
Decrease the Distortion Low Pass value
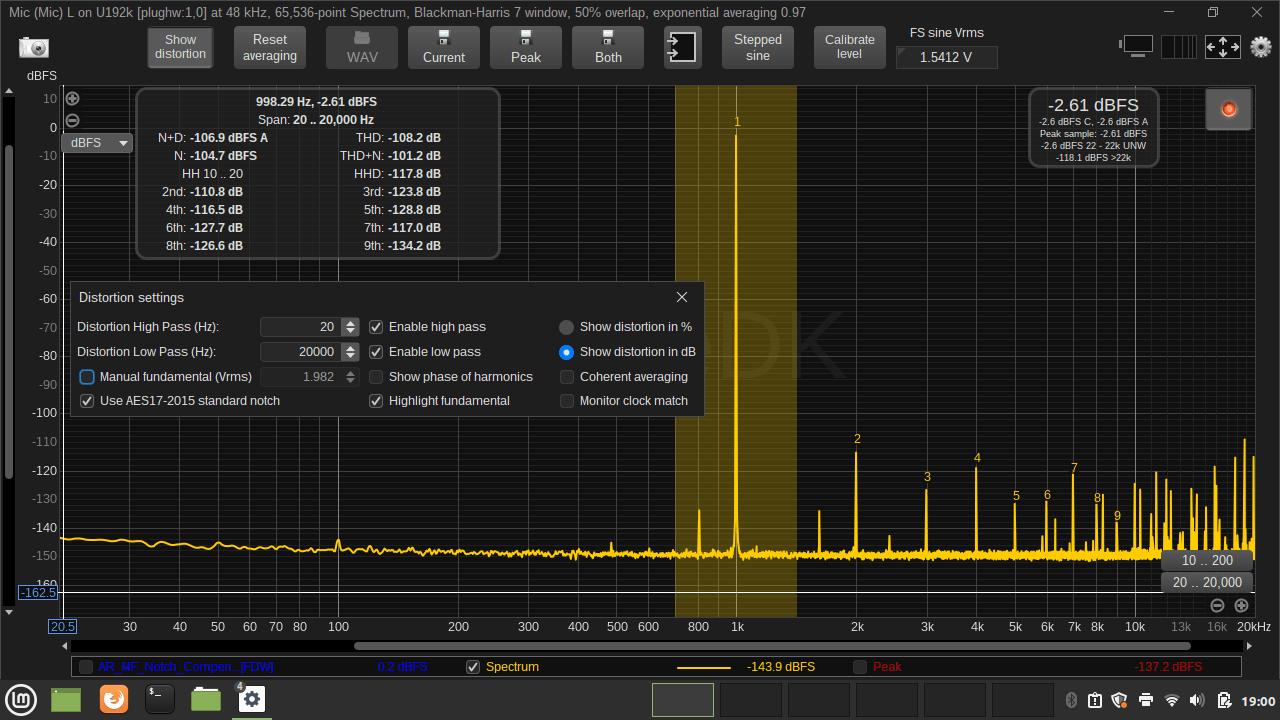(350, 357)
